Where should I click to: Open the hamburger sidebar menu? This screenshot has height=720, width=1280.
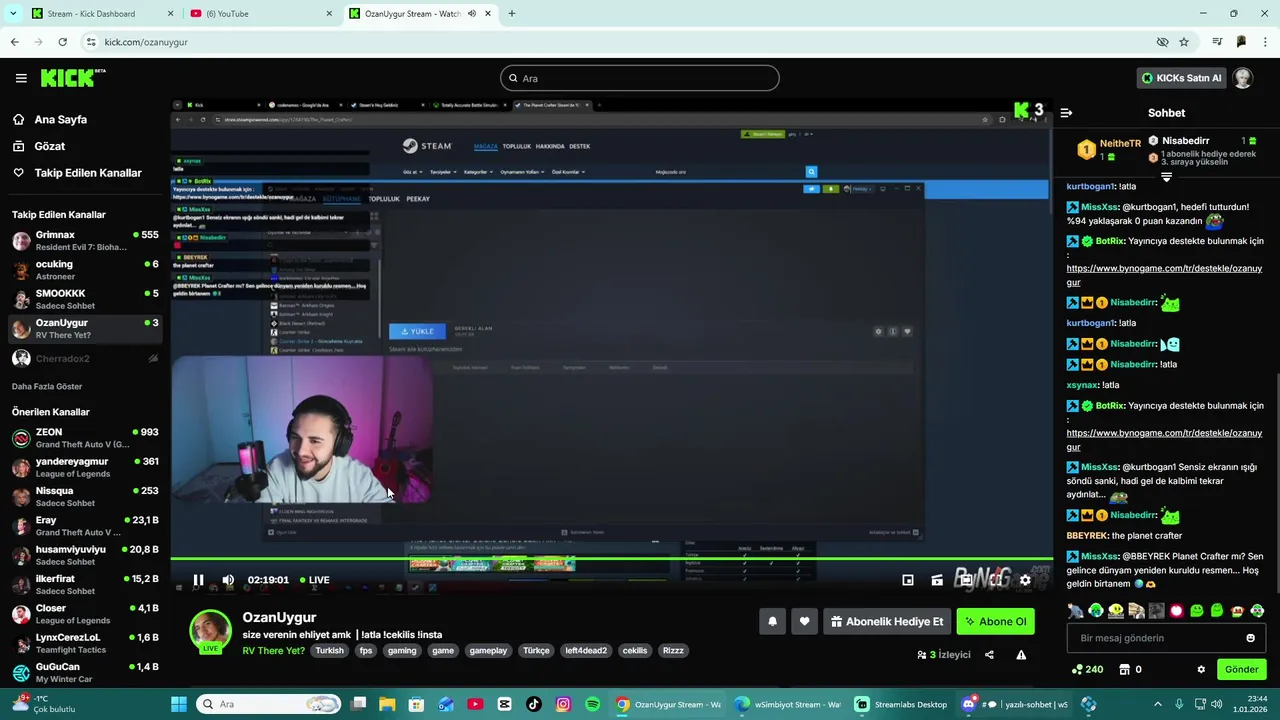(x=21, y=78)
